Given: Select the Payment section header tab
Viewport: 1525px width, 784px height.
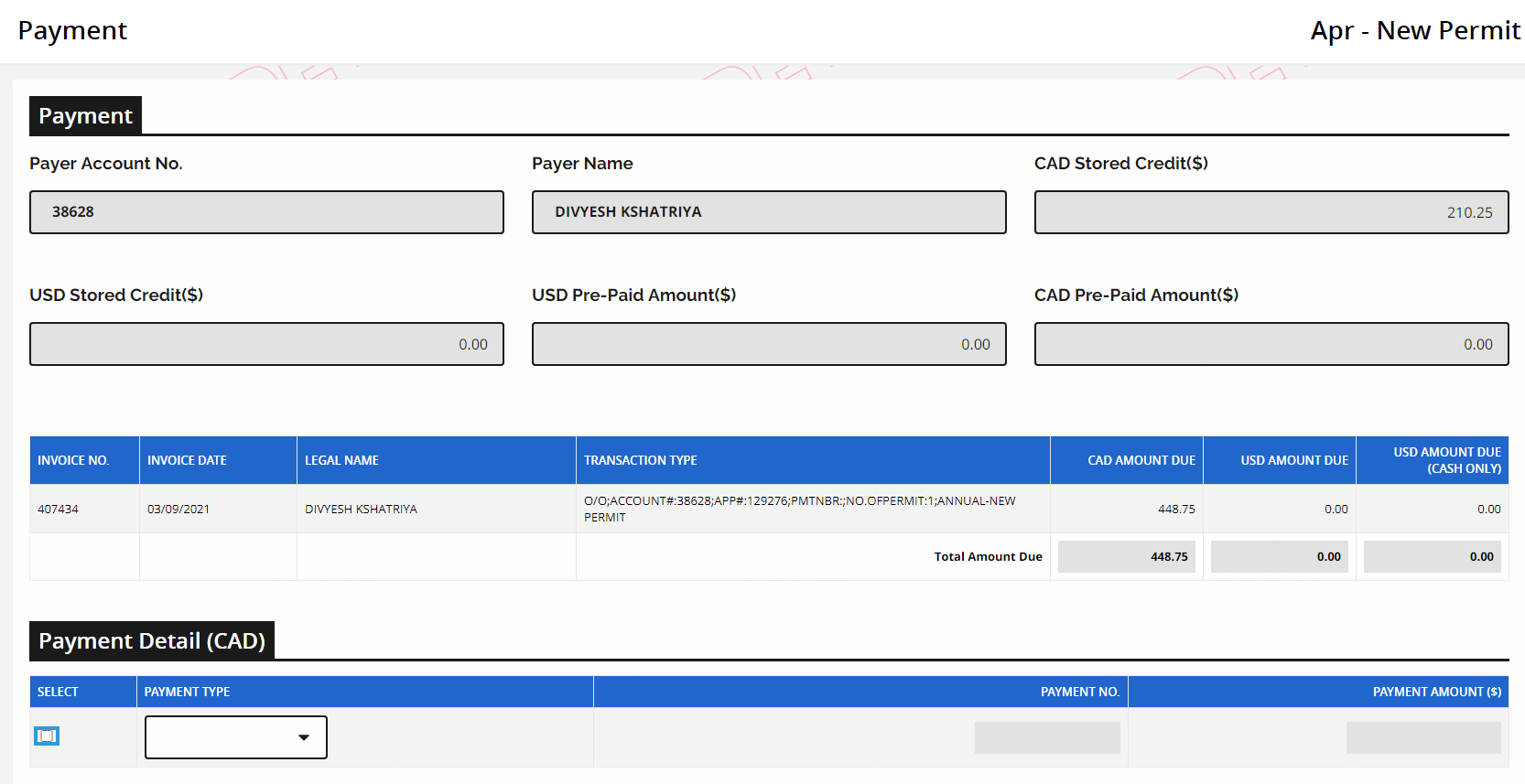Looking at the screenshot, I should 85,115.
